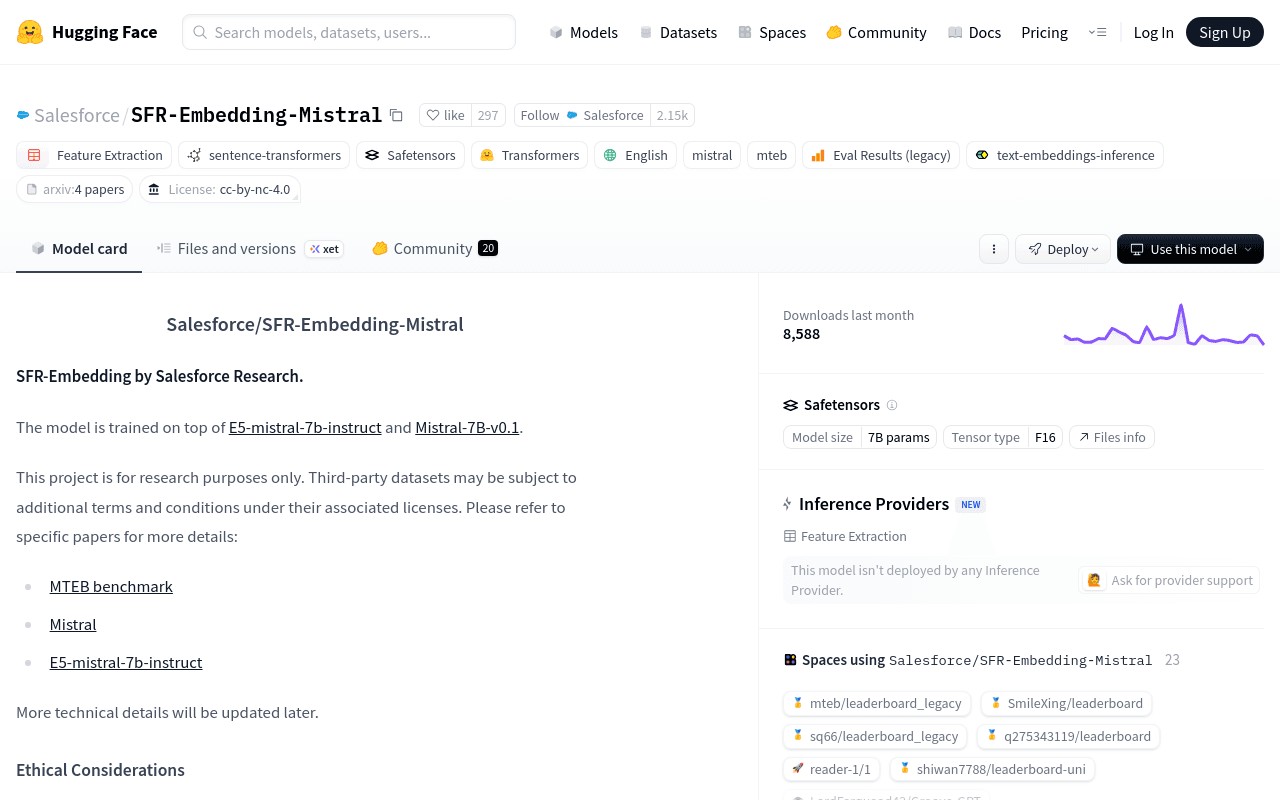Click the xet badge on the Files tab

click(324, 249)
